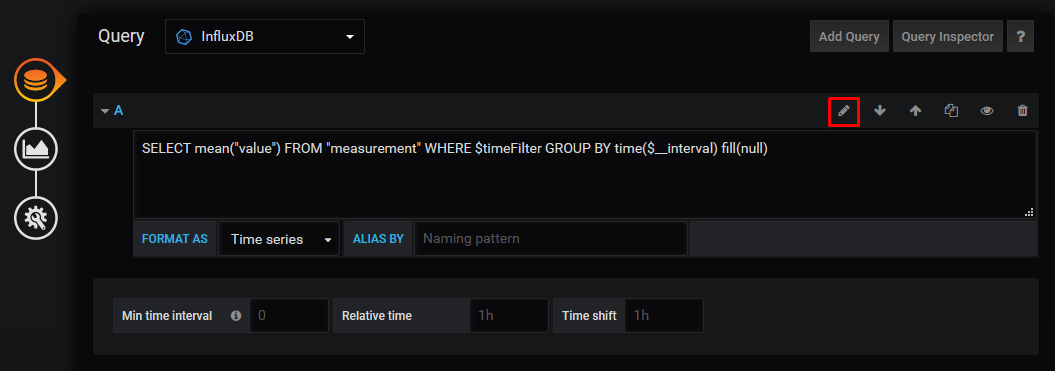Click the Relative time input field
The height and width of the screenshot is (371, 1055).
point(509,315)
